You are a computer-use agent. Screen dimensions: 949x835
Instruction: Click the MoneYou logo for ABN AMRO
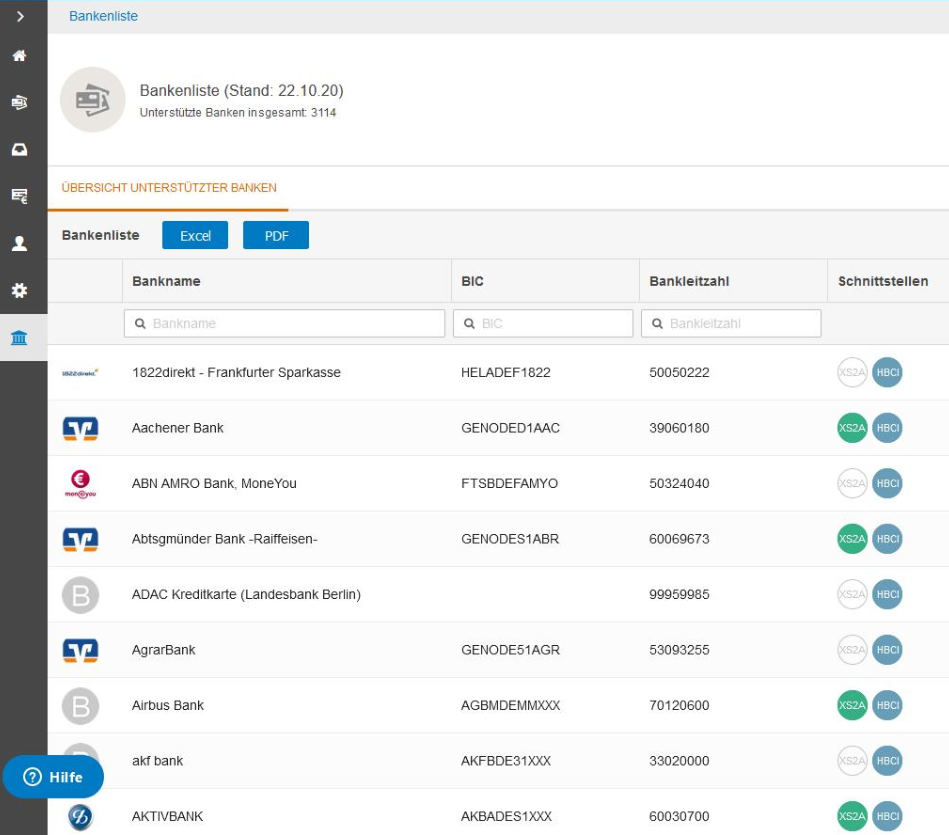tap(80, 484)
